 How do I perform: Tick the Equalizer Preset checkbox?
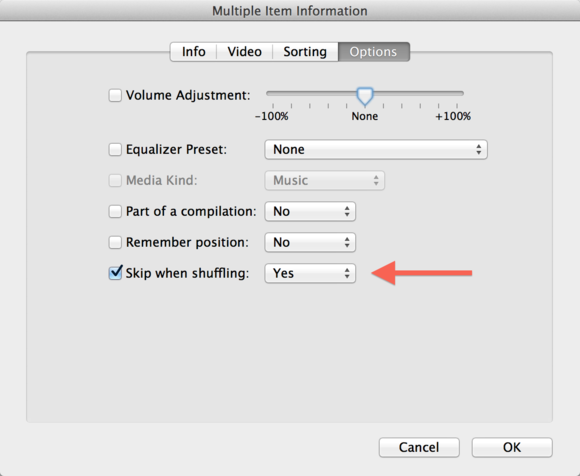point(115,149)
